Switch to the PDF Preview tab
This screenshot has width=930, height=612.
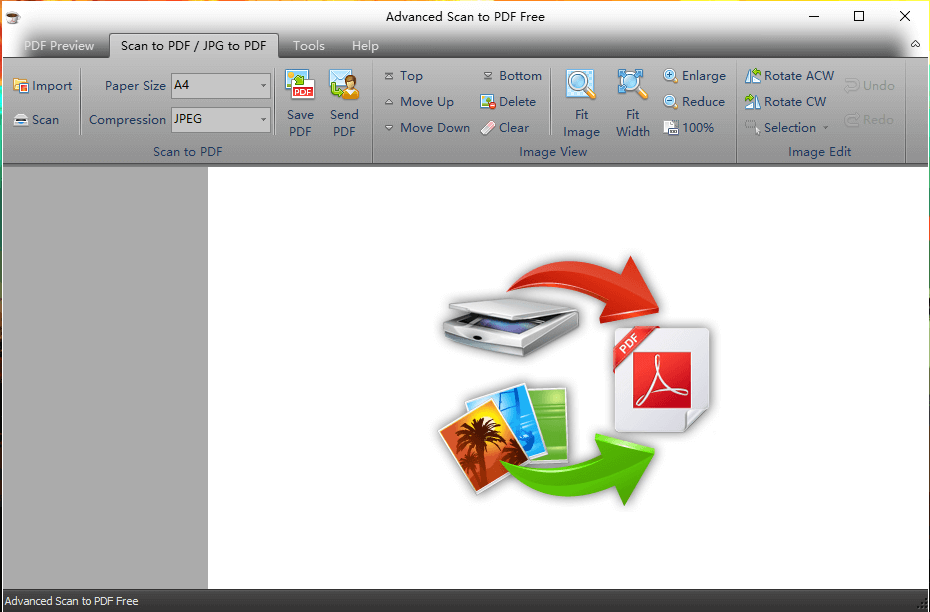[x=59, y=46]
